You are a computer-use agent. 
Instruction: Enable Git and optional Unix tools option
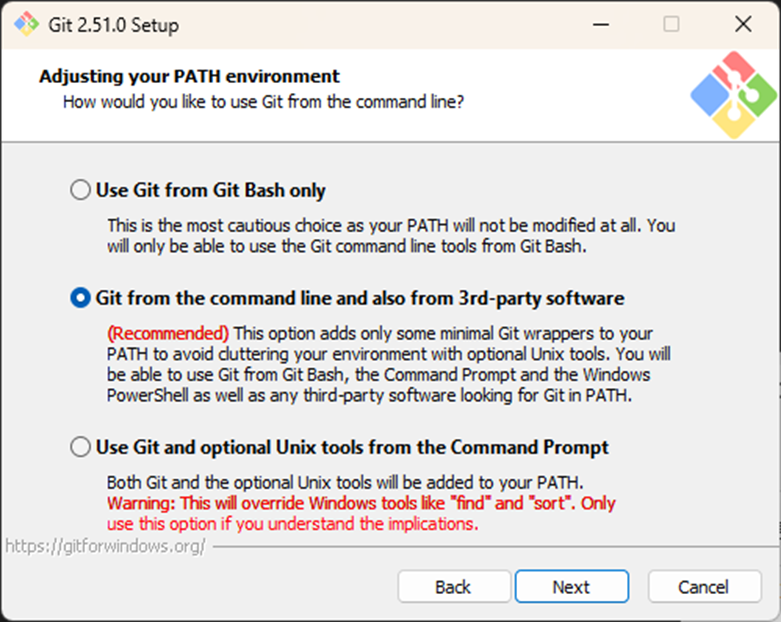(81, 447)
